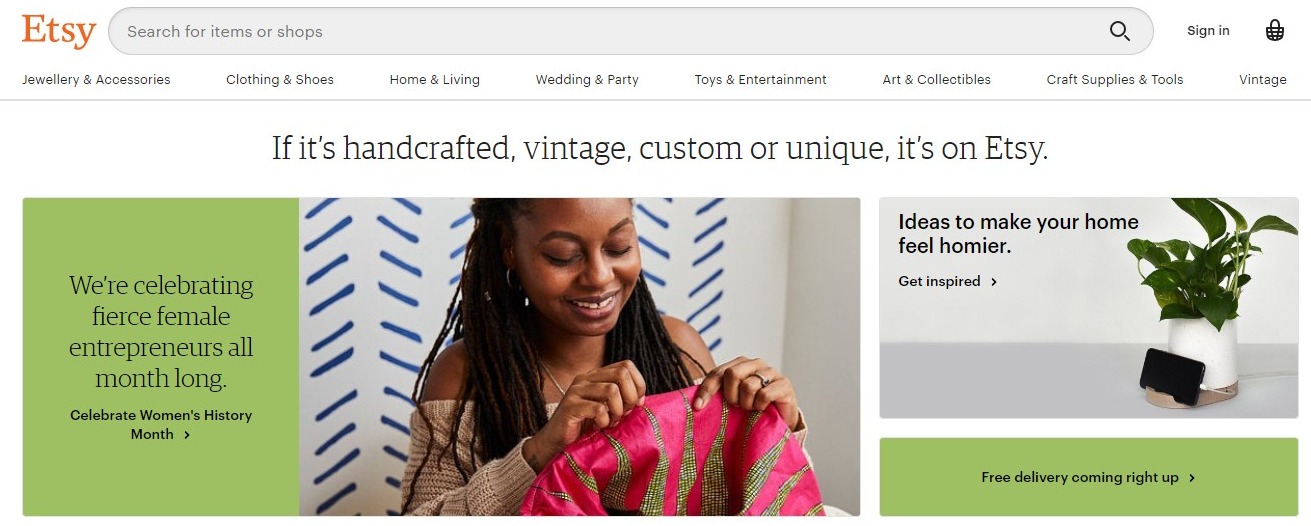
Task: Click the arrow beside Free delivery text
Action: tap(1192, 478)
